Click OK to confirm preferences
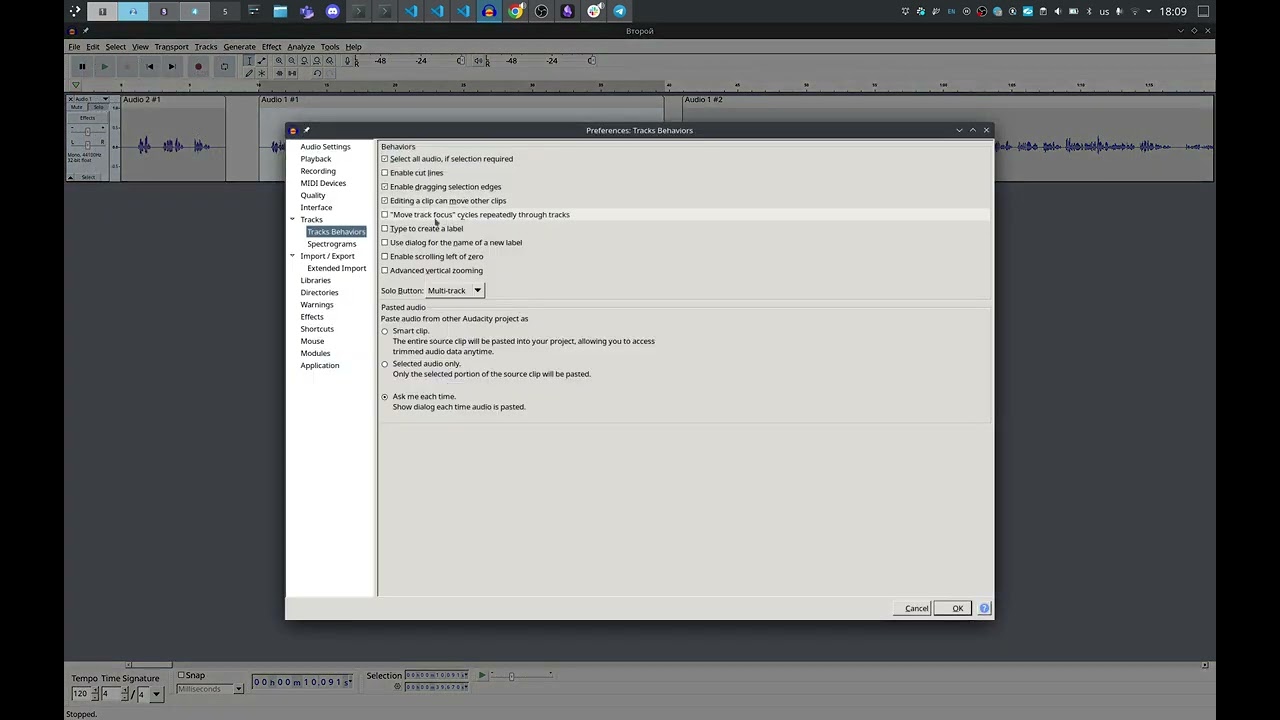Screen dimensions: 1280x720 pyautogui.click(x=957, y=608)
